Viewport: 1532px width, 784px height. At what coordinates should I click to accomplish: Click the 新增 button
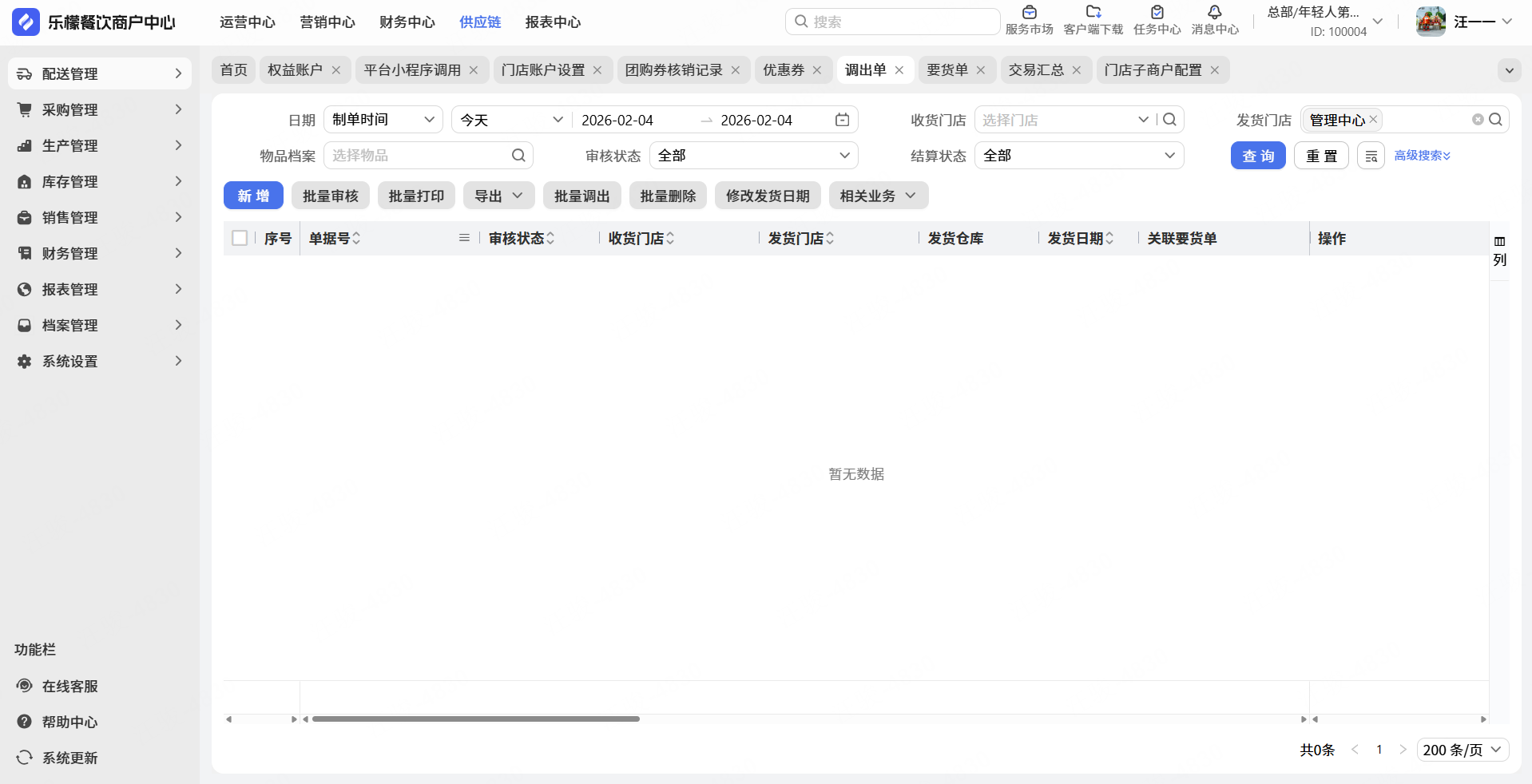click(253, 196)
